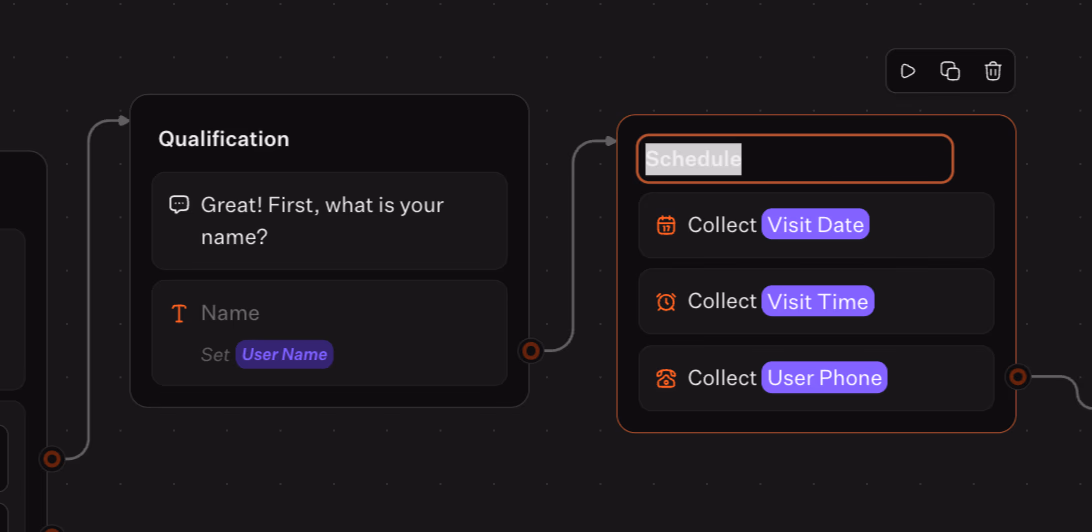Viewport: 1092px width, 532px height.
Task: Select the Collect User Phone block
Action: coord(938,378)
